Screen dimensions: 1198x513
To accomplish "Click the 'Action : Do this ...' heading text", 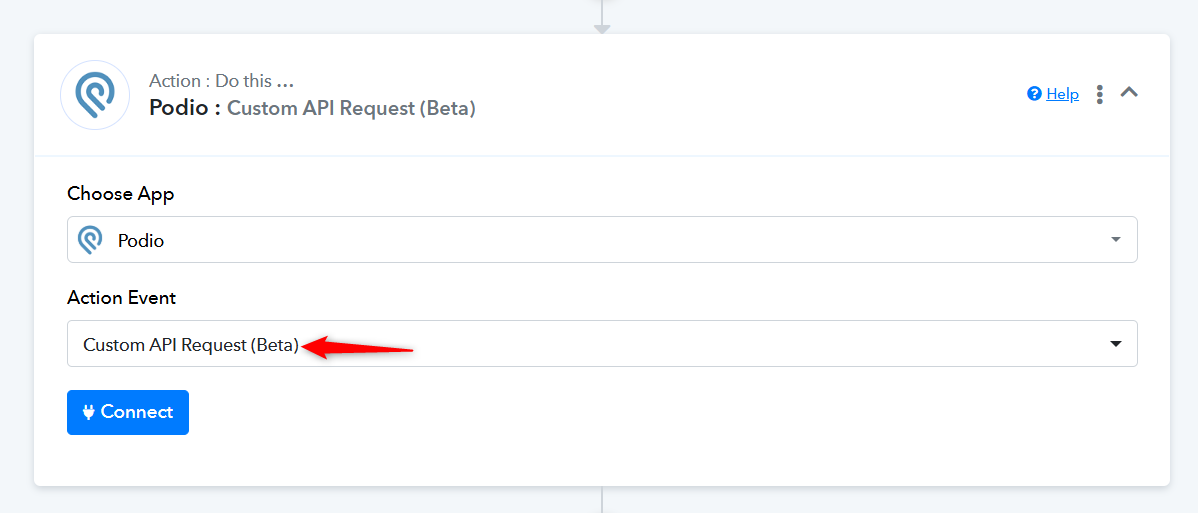I will (x=222, y=81).
